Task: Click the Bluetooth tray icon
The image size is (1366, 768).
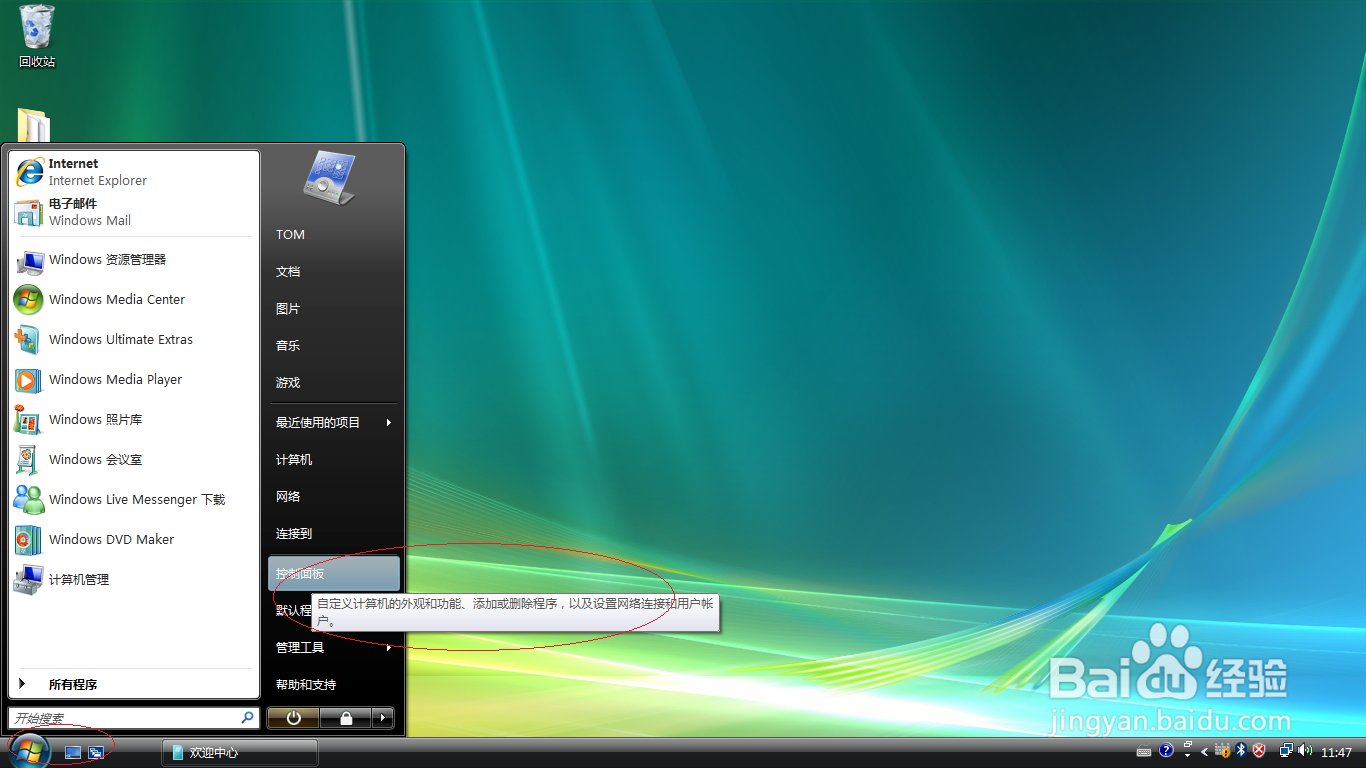Action: [1241, 750]
